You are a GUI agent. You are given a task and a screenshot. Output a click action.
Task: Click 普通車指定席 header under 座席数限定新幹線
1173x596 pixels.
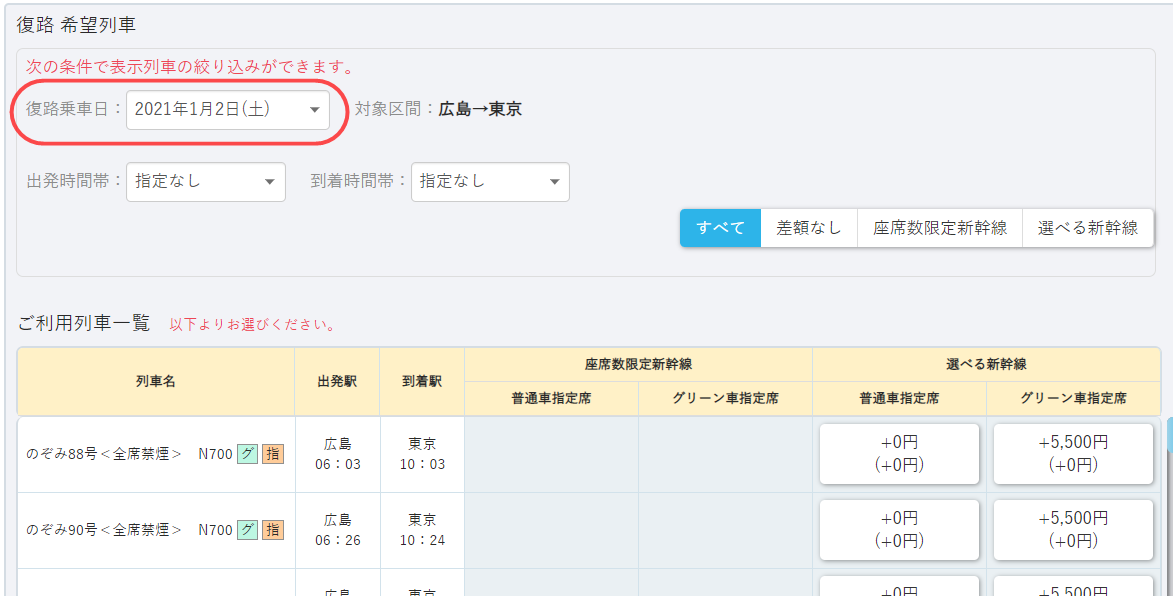(x=551, y=399)
